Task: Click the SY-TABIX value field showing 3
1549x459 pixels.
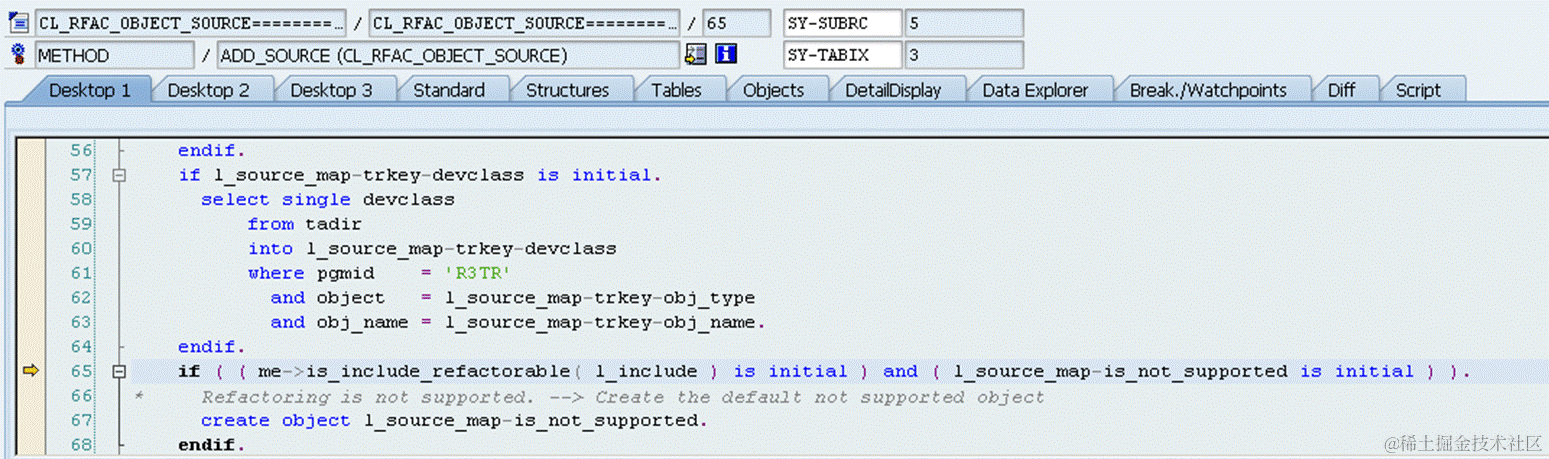Action: coord(963,55)
